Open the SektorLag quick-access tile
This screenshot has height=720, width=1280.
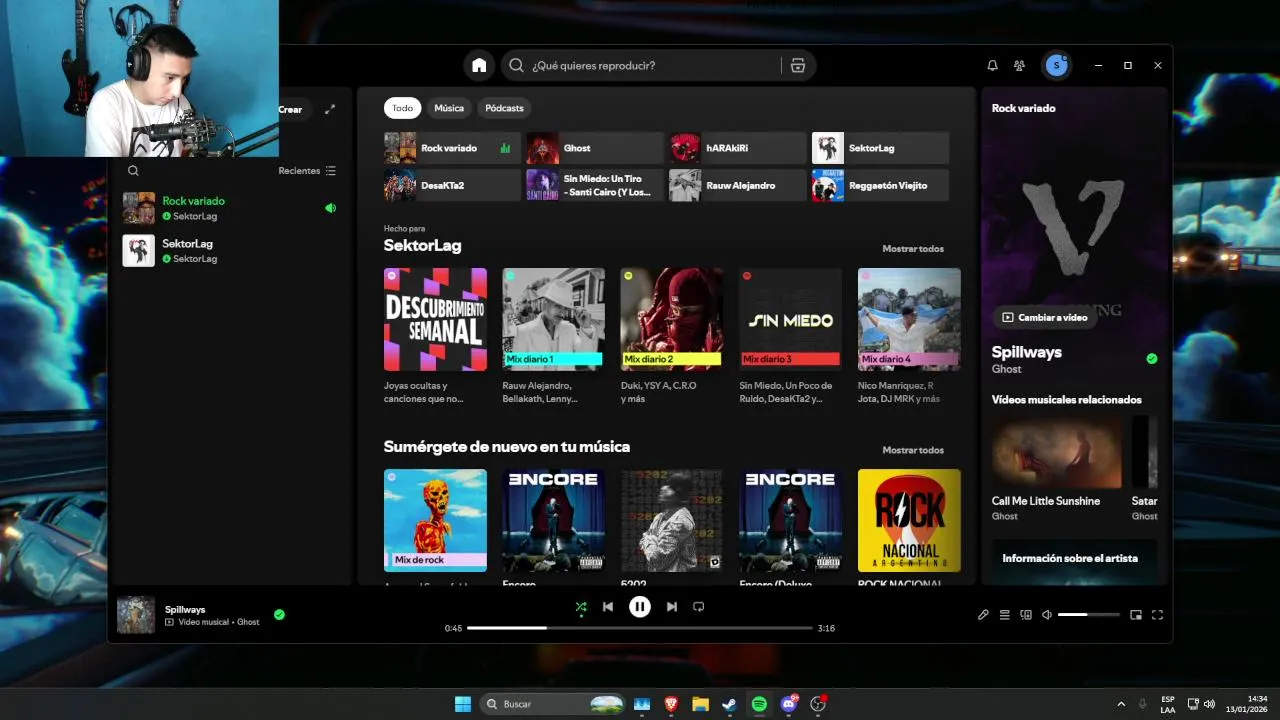click(880, 148)
